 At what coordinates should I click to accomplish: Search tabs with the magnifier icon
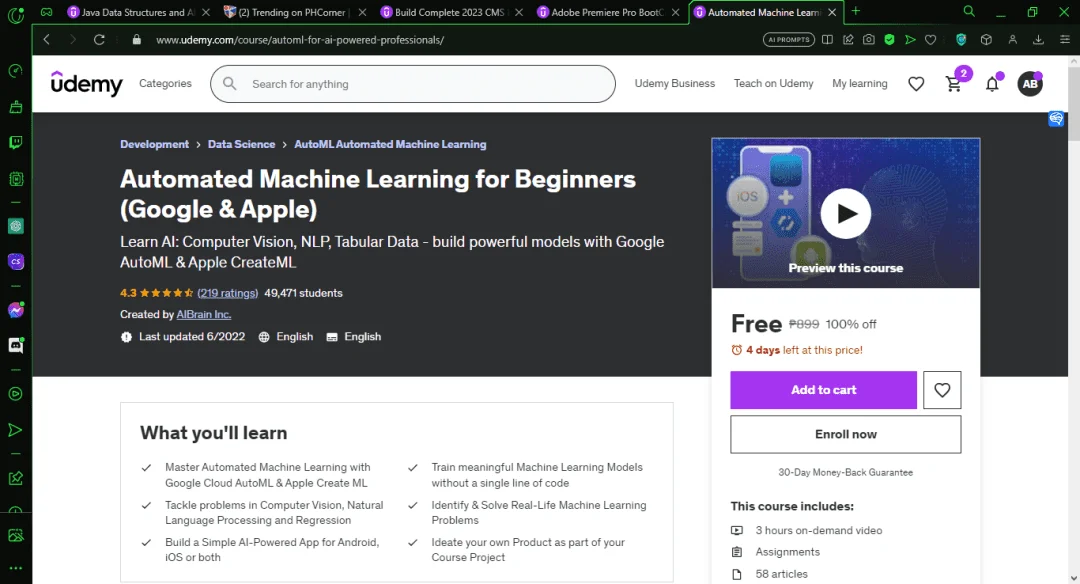[x=969, y=11]
